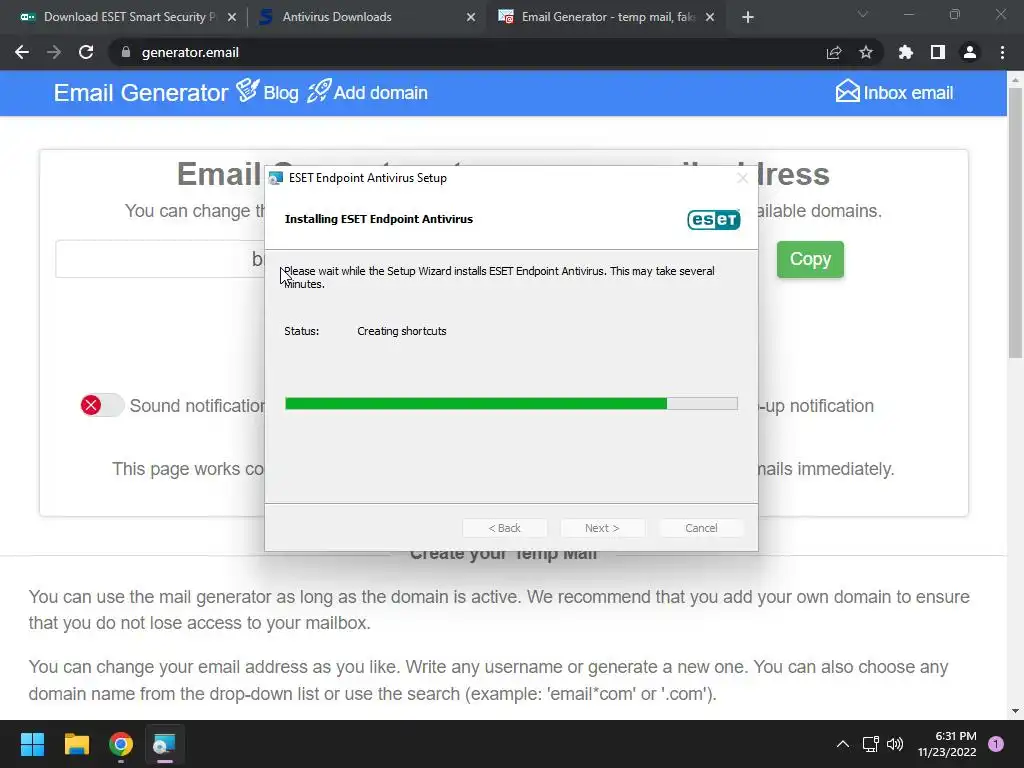Click the address bar URL generator.email
Image resolution: width=1024 pixels, height=768 pixels.
[x=190, y=52]
